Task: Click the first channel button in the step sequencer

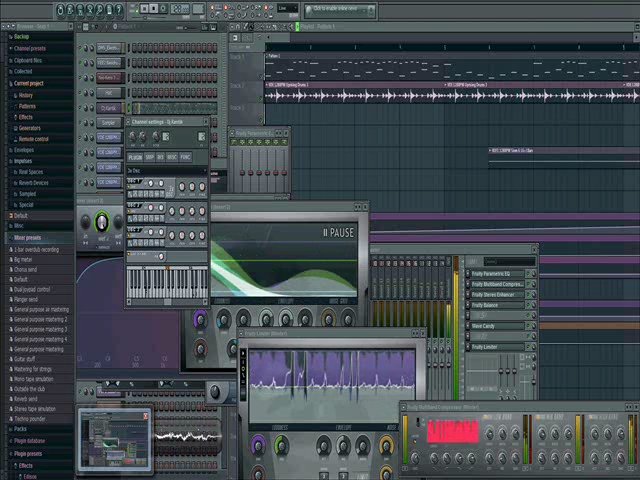Action: click(109, 48)
